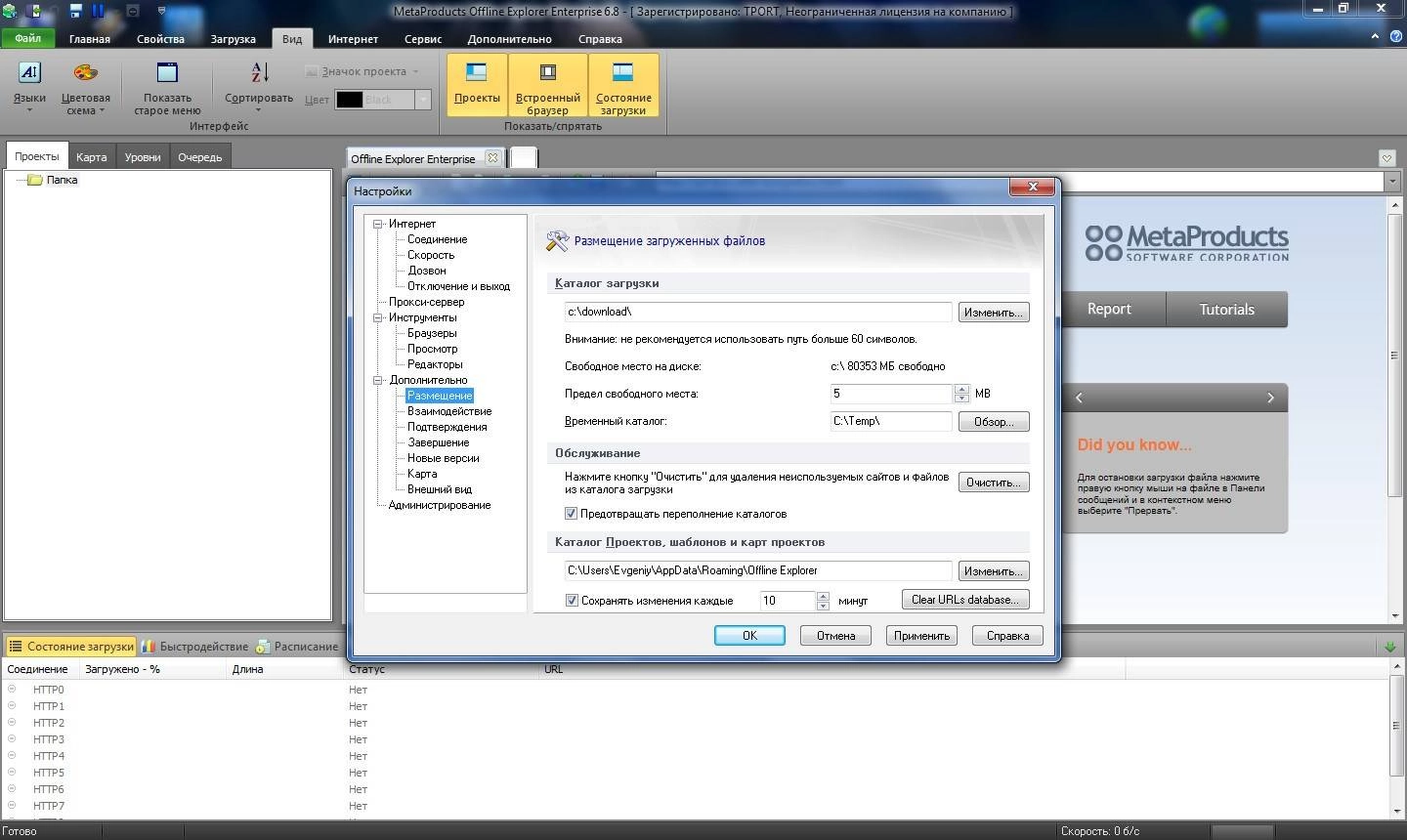Click Изменить next to Projects folder path
Screen dimensions: 1407x840
(x=994, y=571)
